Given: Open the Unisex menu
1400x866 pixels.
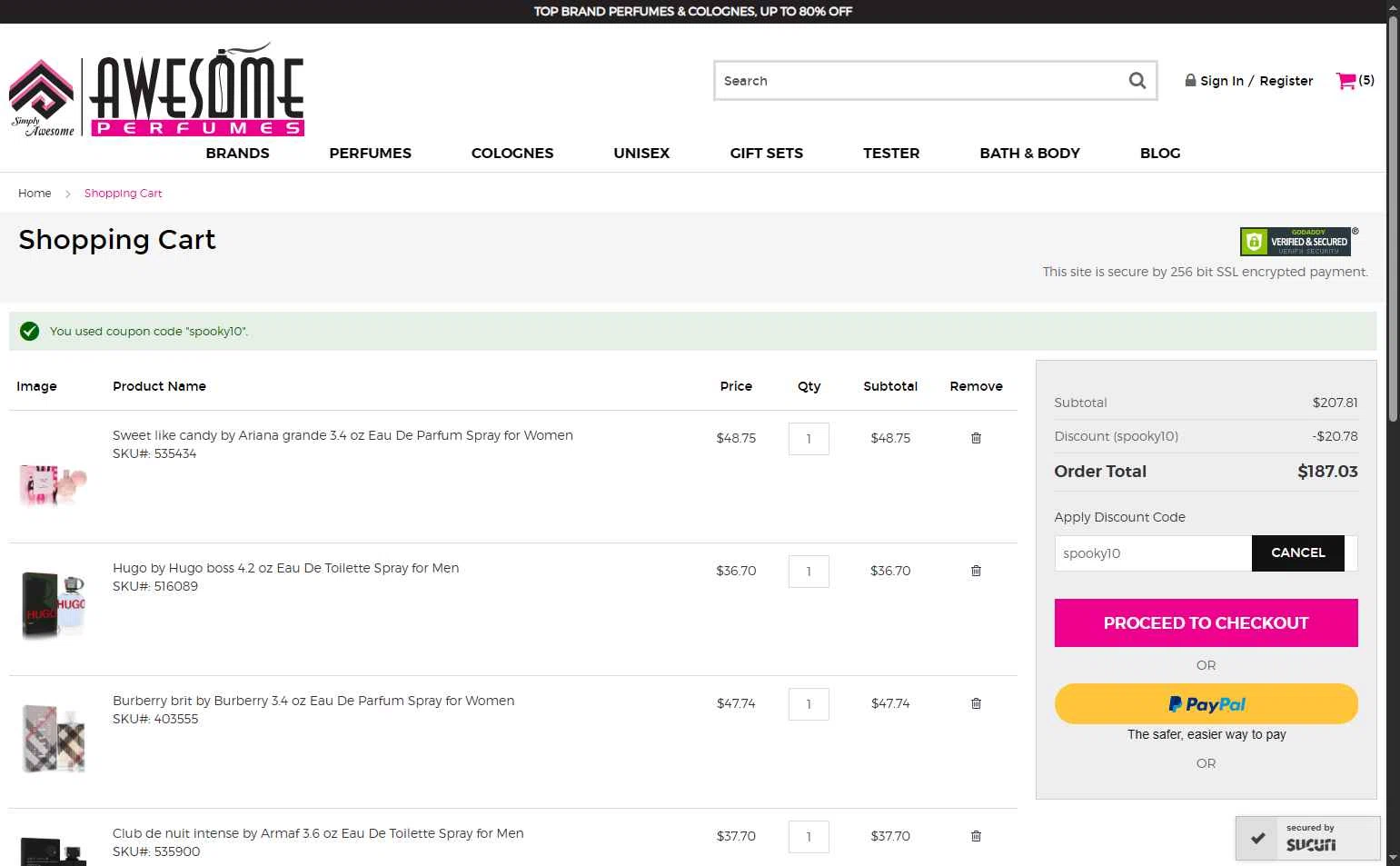Looking at the screenshot, I should click(x=641, y=153).
